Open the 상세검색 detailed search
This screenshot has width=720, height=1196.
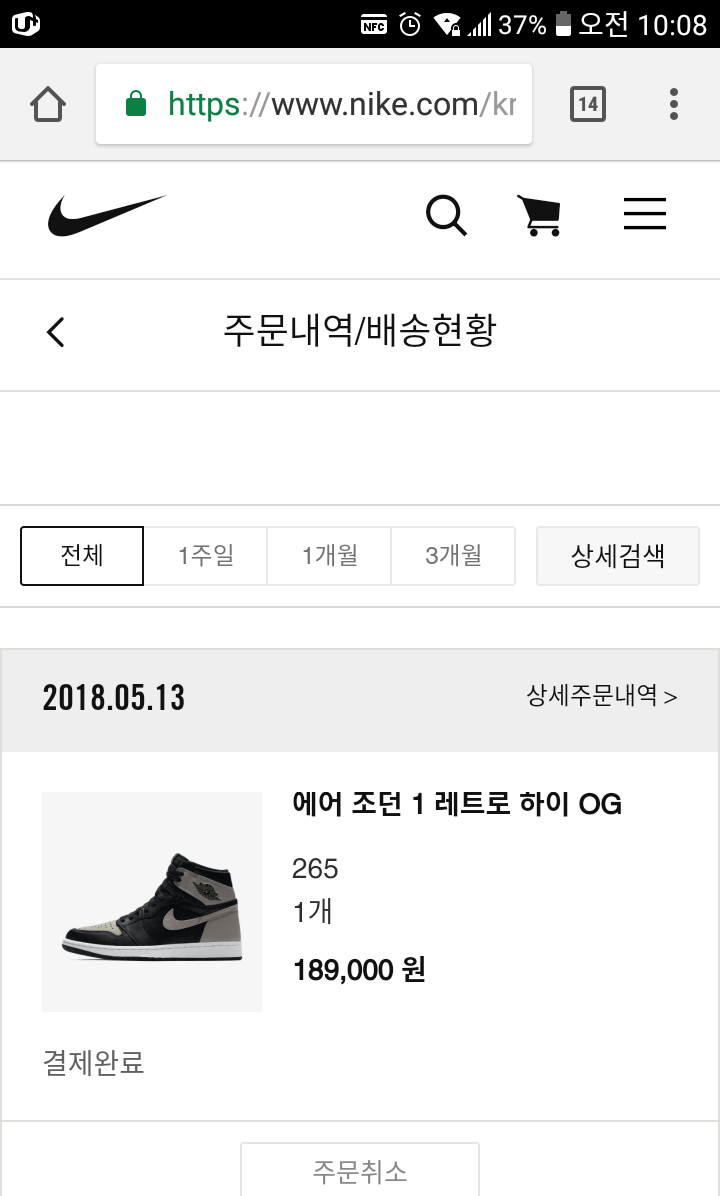pos(618,556)
